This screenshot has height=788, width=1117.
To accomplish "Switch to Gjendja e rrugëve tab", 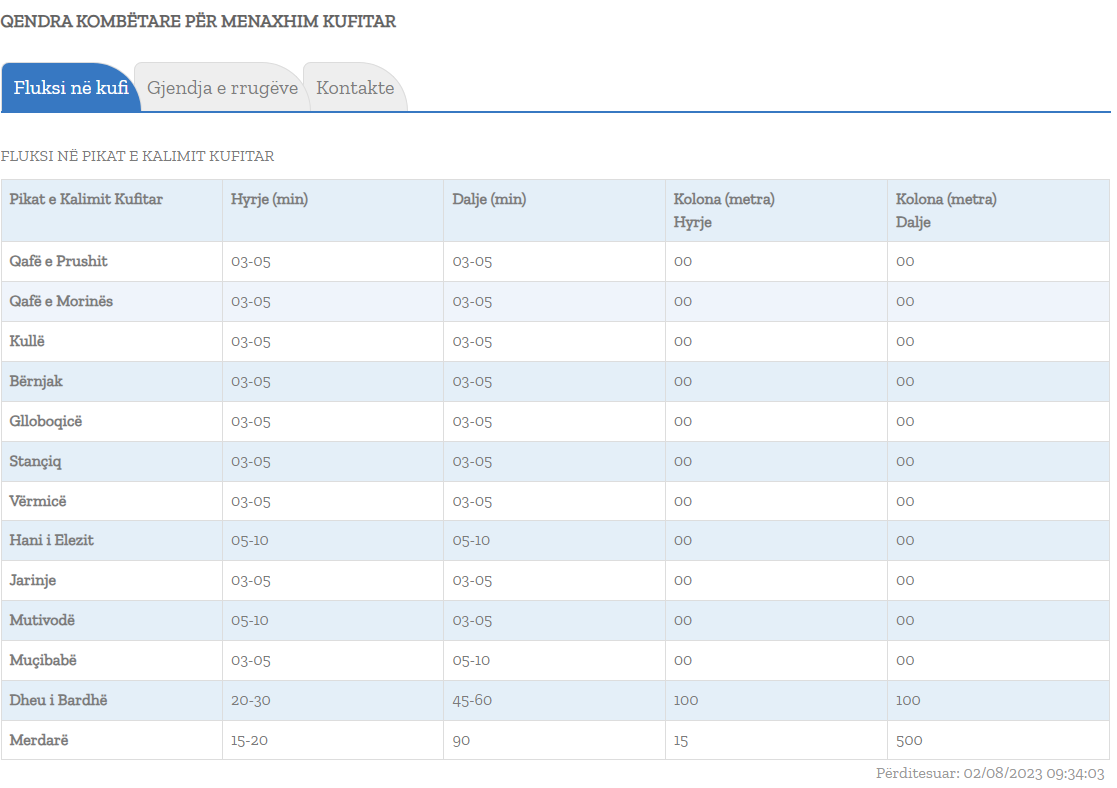I will (x=222, y=88).
